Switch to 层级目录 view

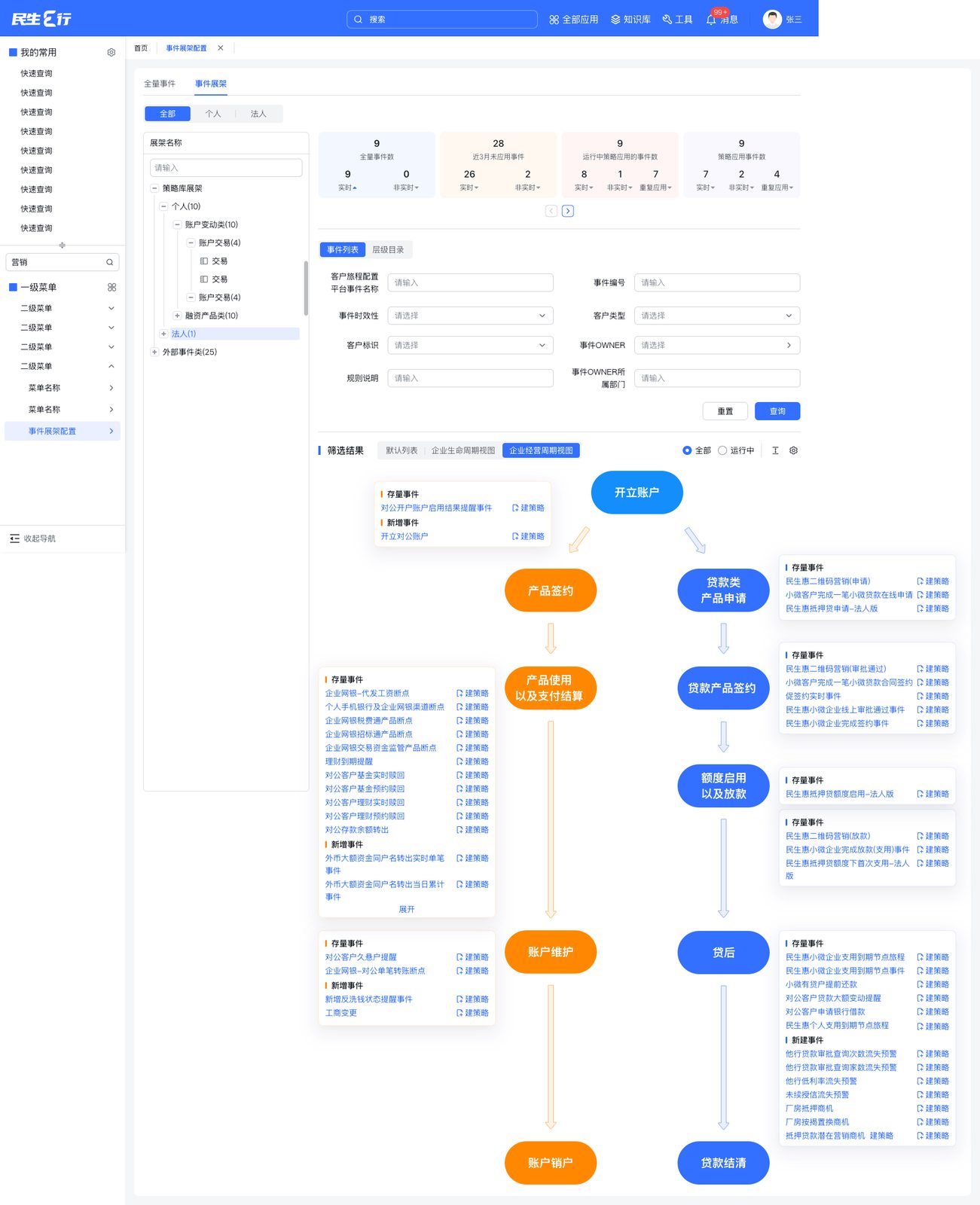point(388,250)
